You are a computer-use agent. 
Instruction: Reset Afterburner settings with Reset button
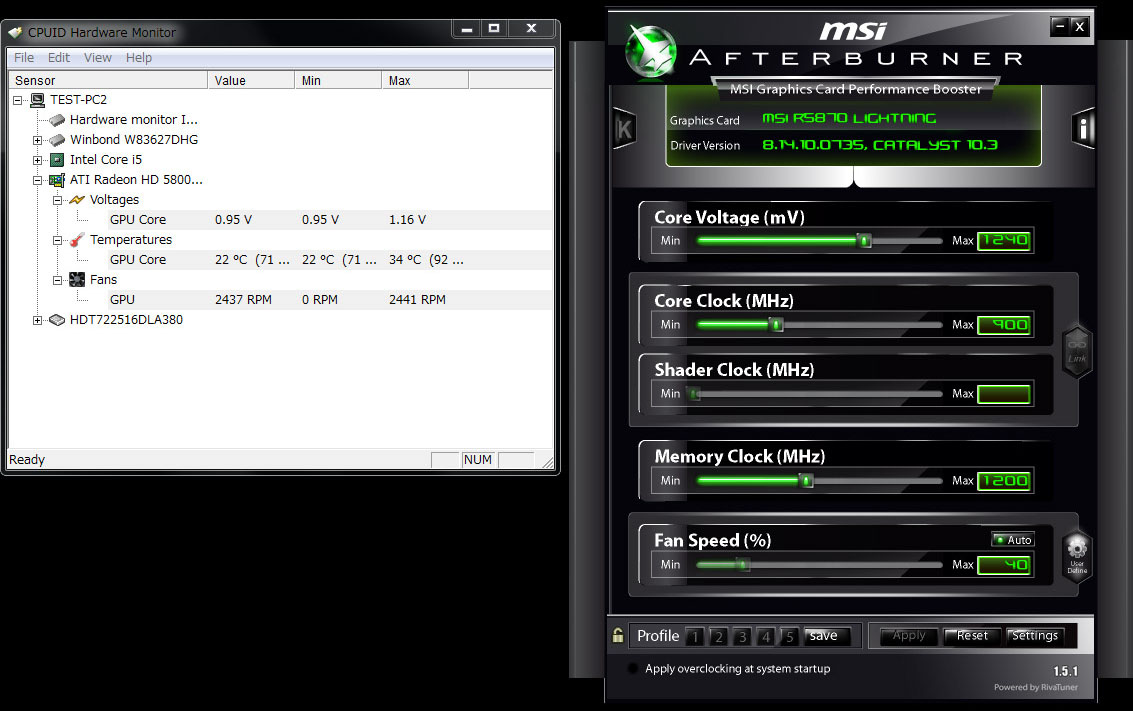click(x=972, y=636)
